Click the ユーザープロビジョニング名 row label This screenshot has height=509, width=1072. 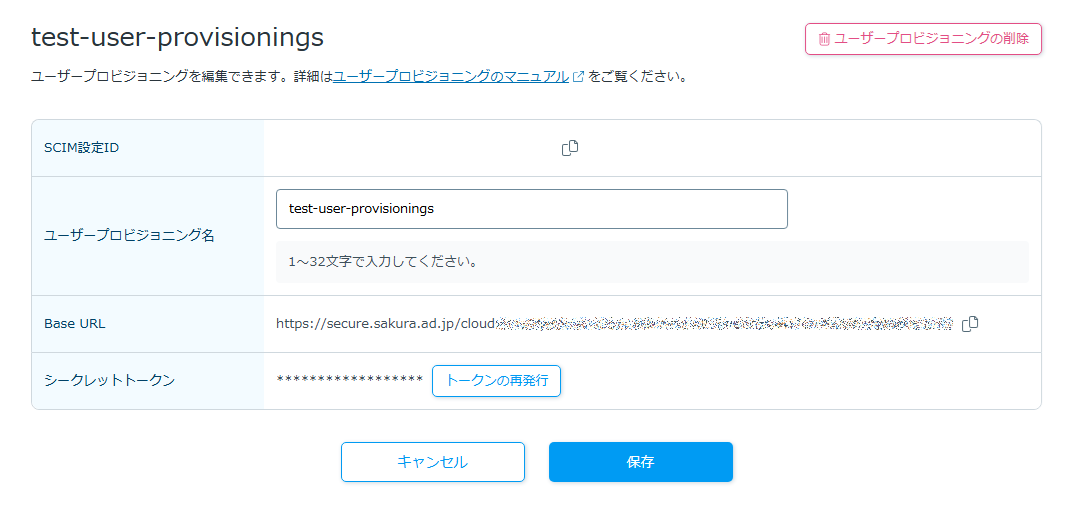pos(129,236)
